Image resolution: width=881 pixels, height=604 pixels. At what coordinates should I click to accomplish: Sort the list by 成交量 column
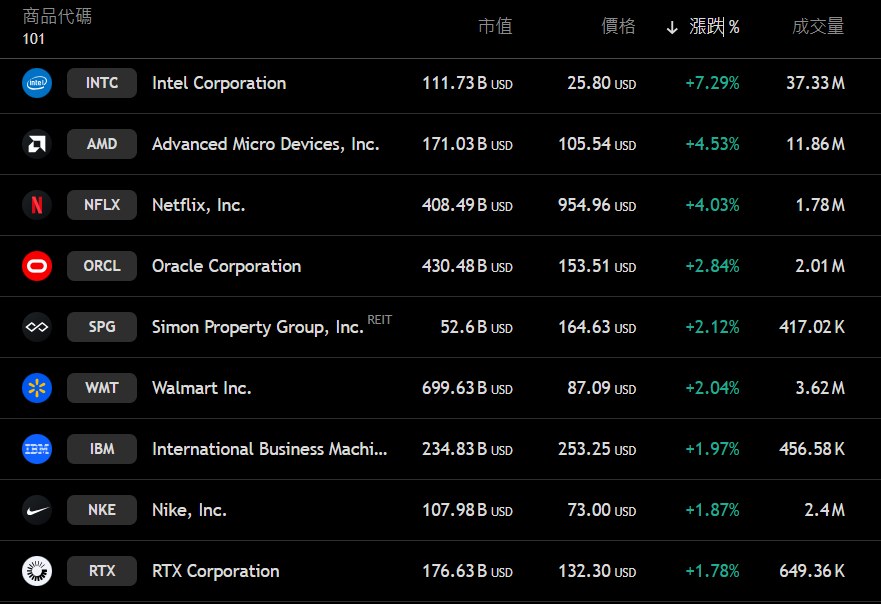coord(818,27)
